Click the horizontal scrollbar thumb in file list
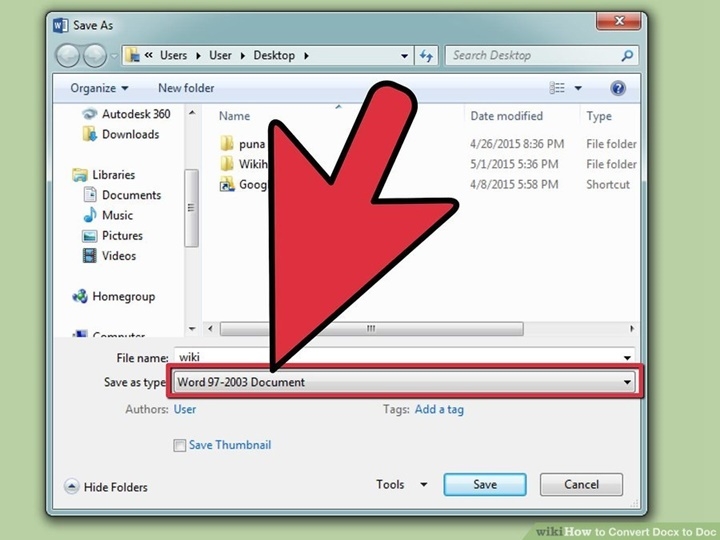This screenshot has height=540, width=720. 371,329
